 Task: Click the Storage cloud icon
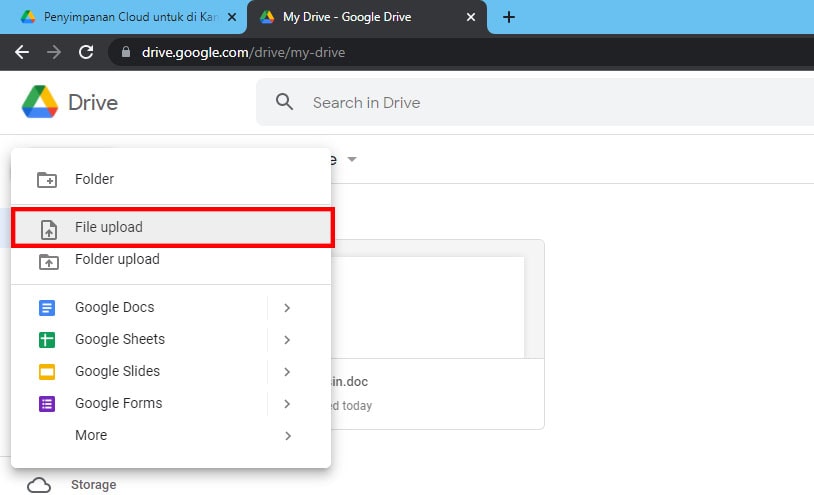tap(39, 486)
